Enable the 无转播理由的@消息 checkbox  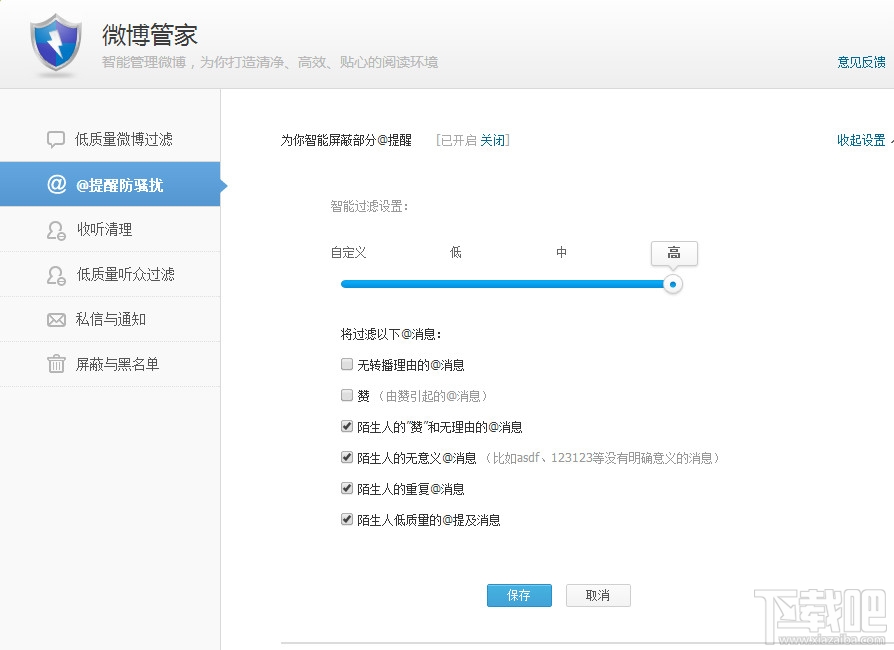pos(347,364)
